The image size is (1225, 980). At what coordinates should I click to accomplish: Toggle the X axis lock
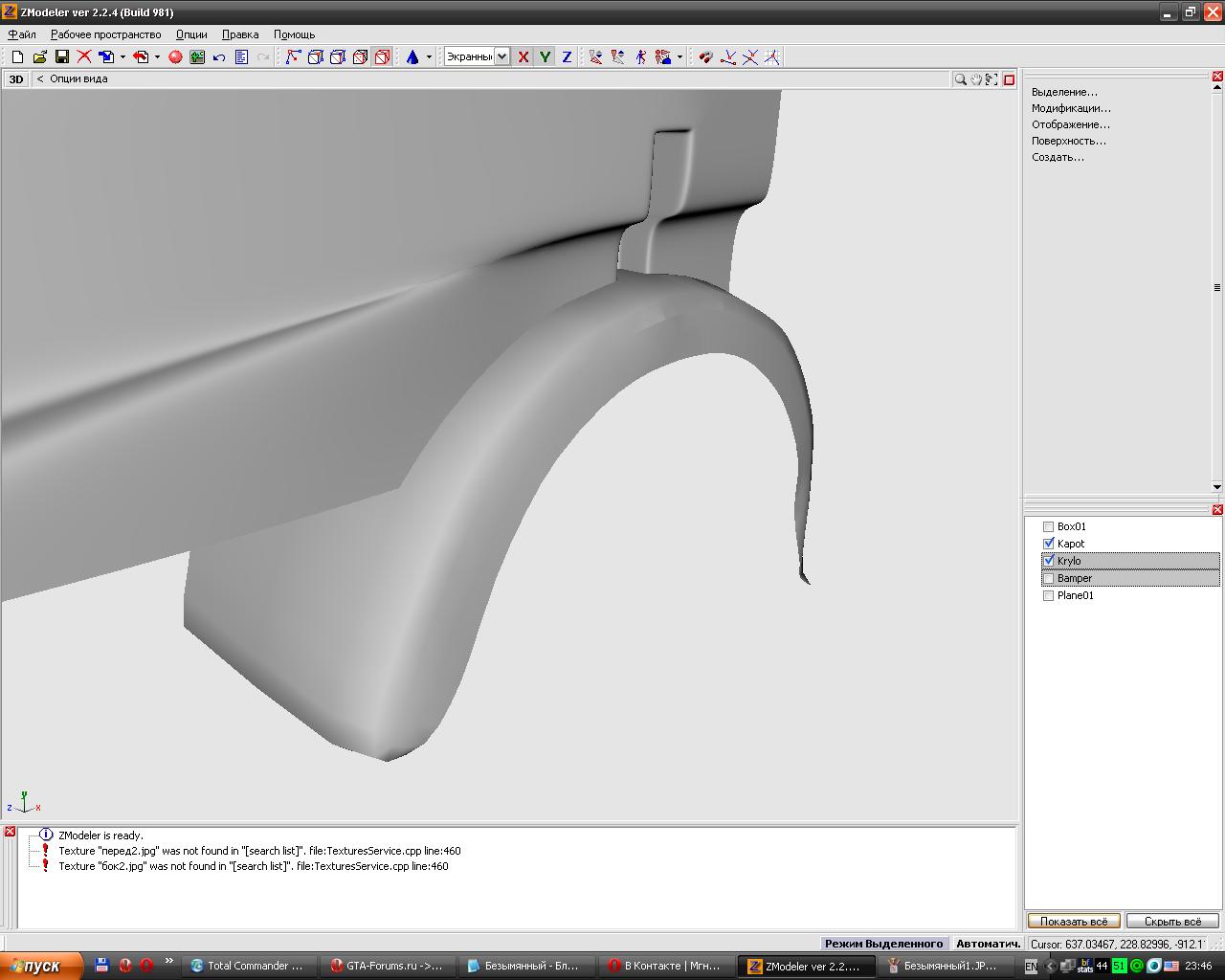coord(523,57)
